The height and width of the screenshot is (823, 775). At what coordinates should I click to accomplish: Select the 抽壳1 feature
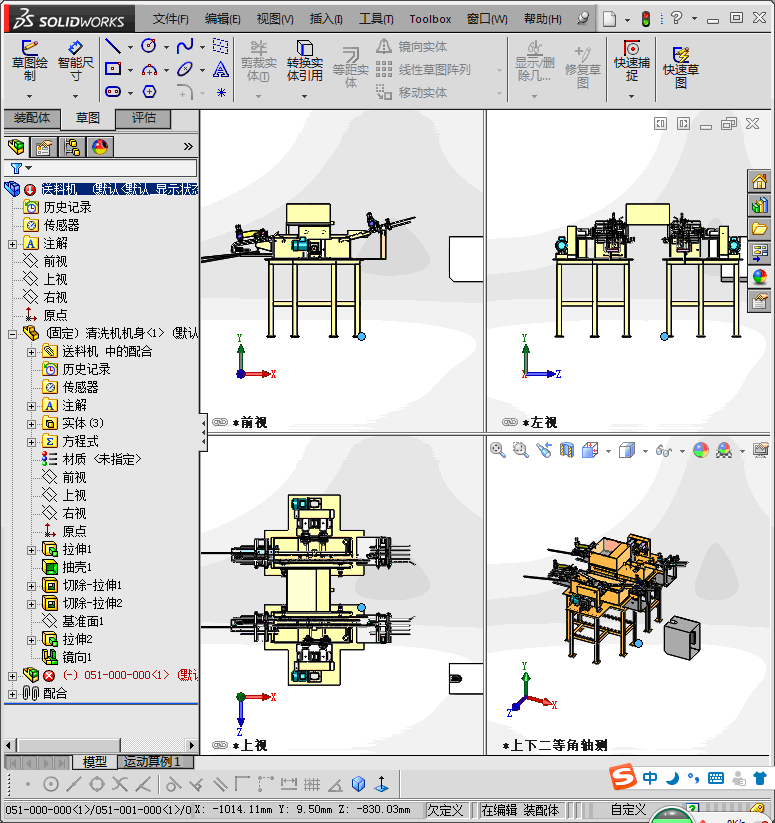pos(67,567)
